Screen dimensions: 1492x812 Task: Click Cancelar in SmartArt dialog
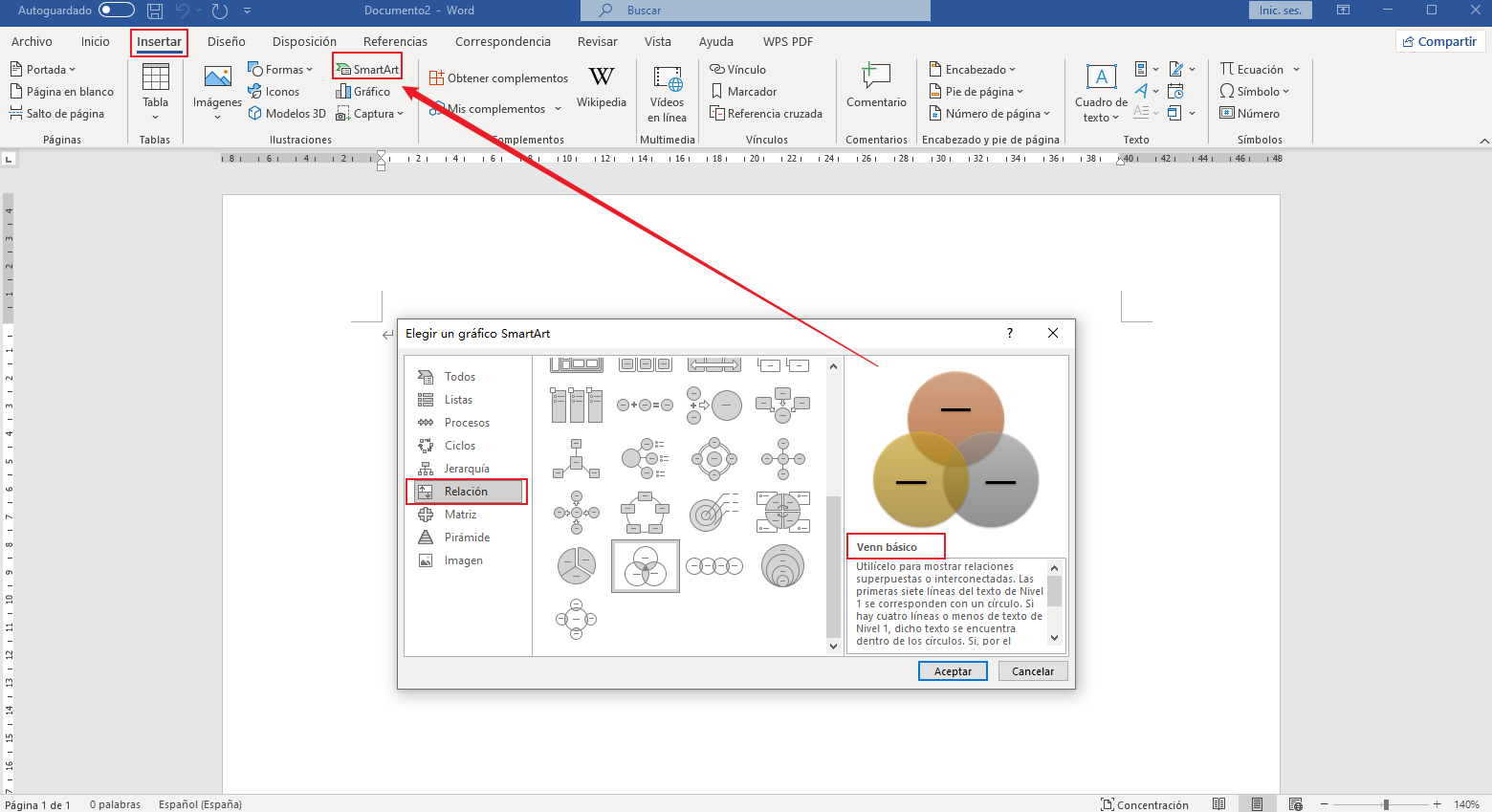click(1033, 671)
